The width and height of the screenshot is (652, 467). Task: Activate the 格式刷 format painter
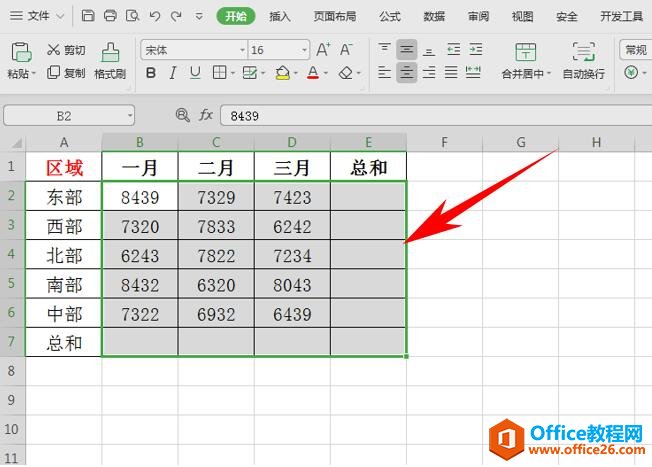[x=110, y=61]
